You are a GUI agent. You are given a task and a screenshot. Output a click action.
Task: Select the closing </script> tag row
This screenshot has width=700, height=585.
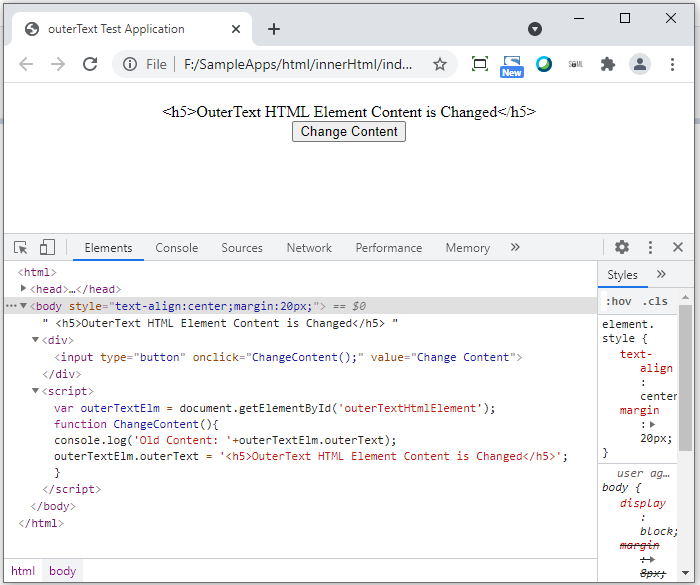(x=71, y=489)
